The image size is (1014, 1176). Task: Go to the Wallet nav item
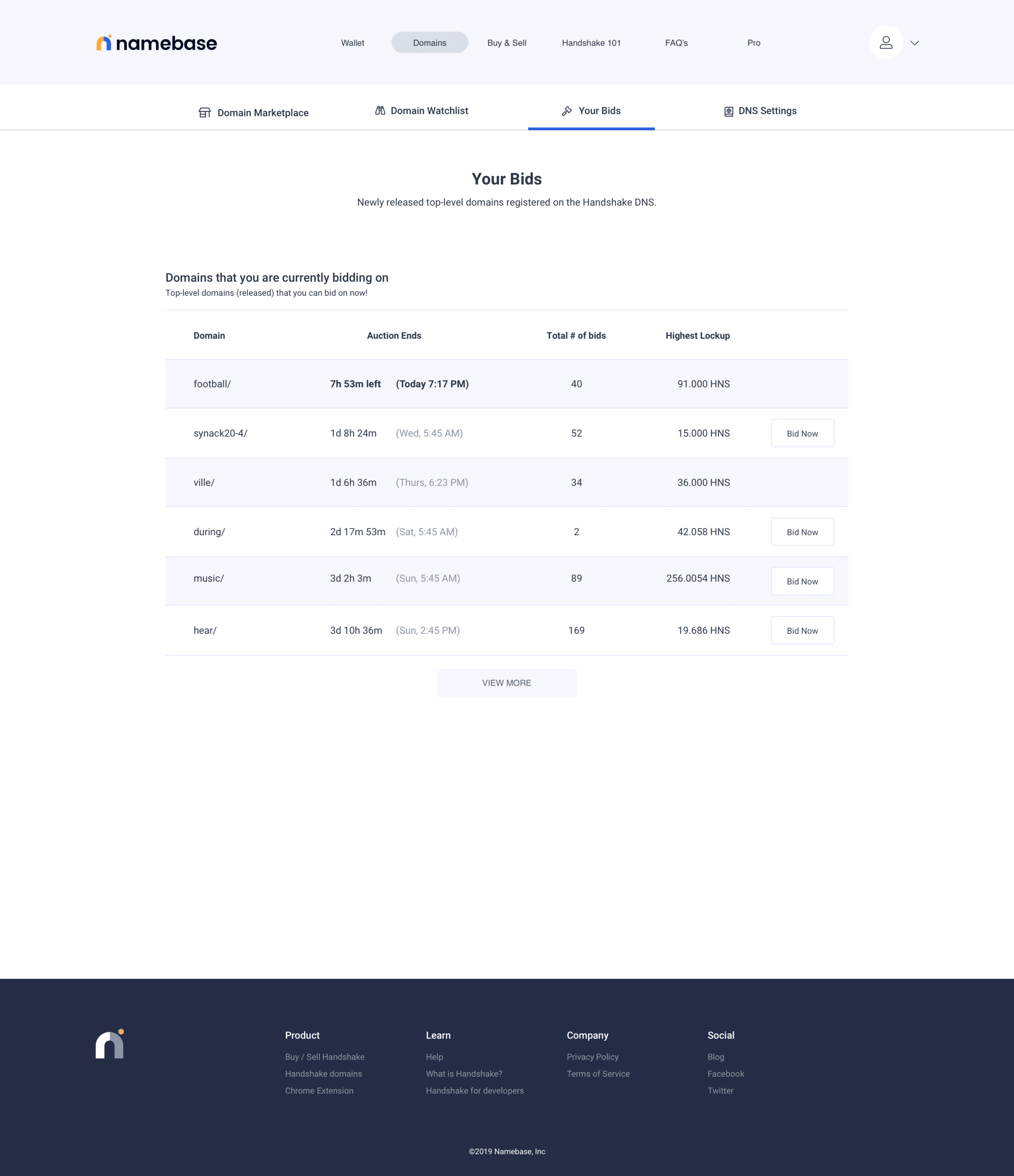point(353,42)
